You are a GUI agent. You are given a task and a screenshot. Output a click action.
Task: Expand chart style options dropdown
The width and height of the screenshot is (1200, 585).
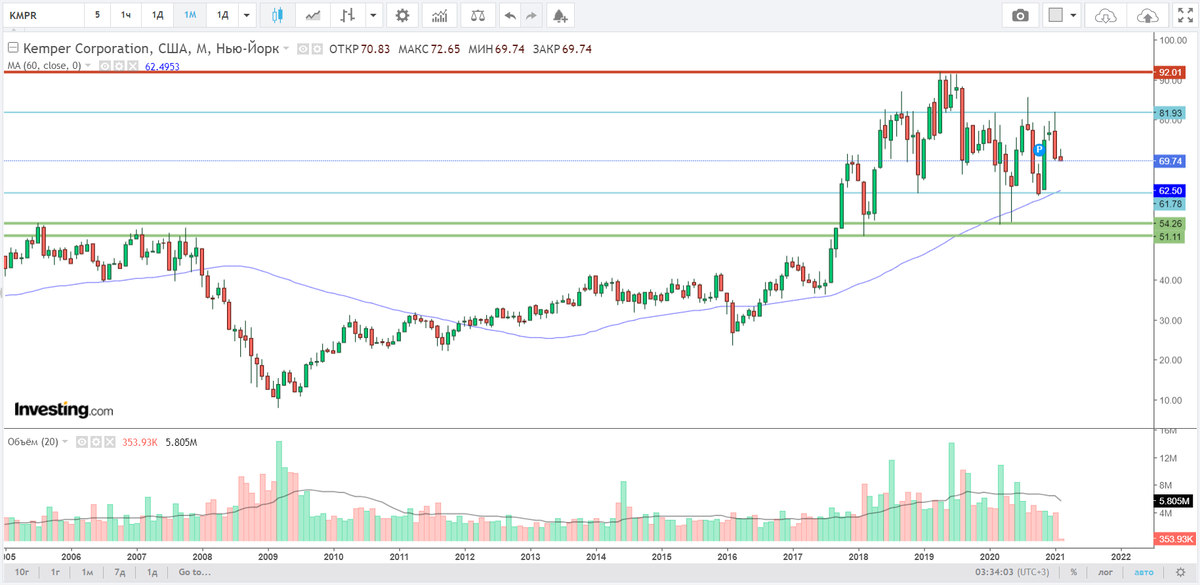[374, 15]
